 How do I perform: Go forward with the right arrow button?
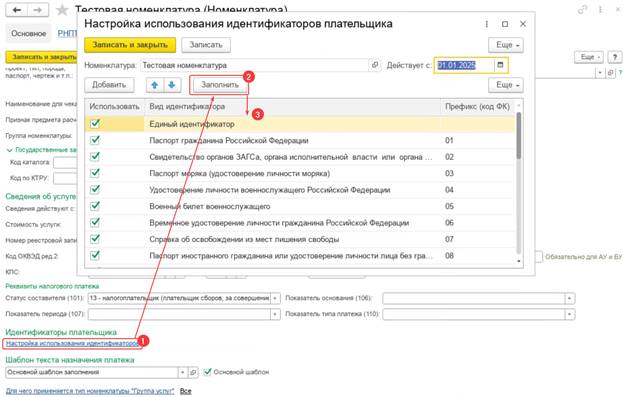click(38, 10)
